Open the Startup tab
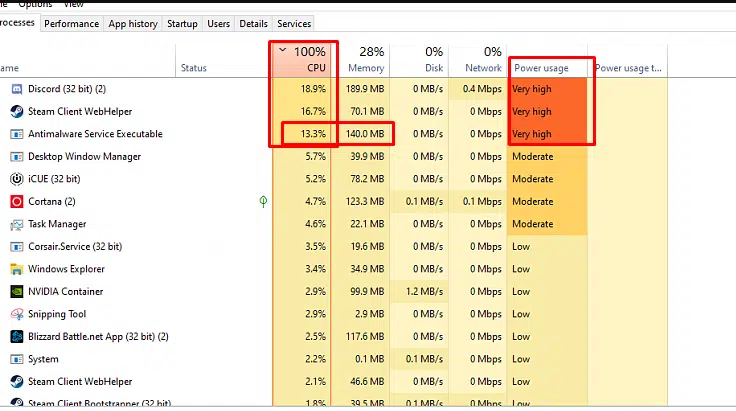 pos(182,24)
